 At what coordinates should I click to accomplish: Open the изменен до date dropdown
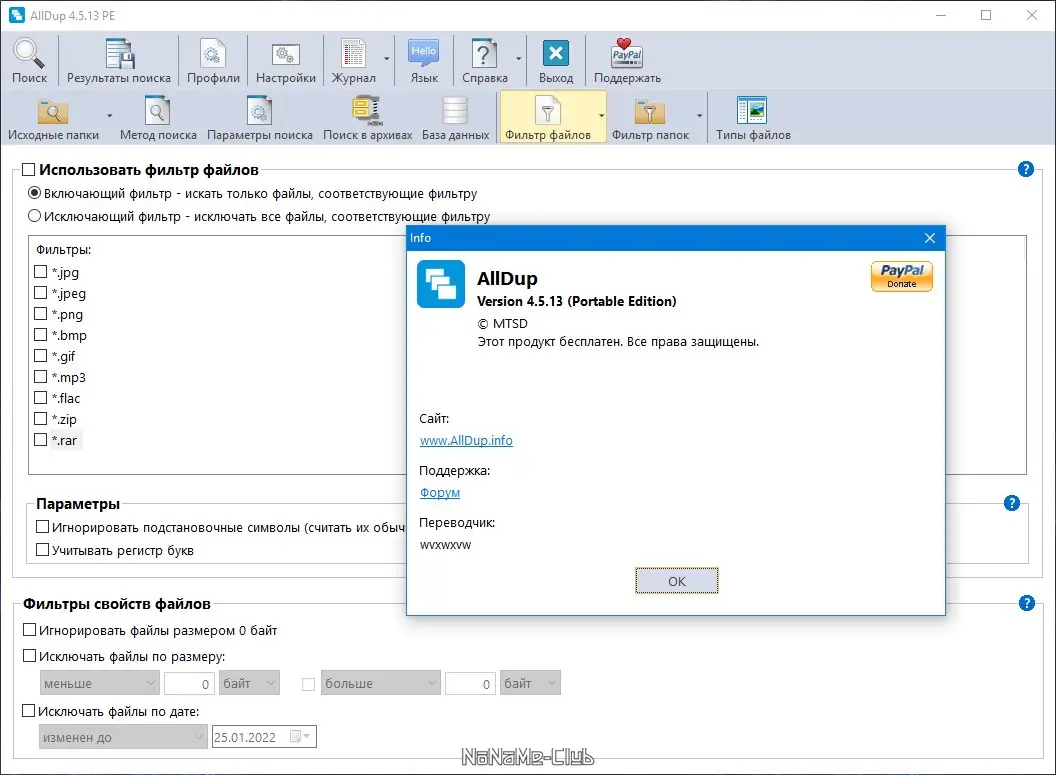[123, 737]
